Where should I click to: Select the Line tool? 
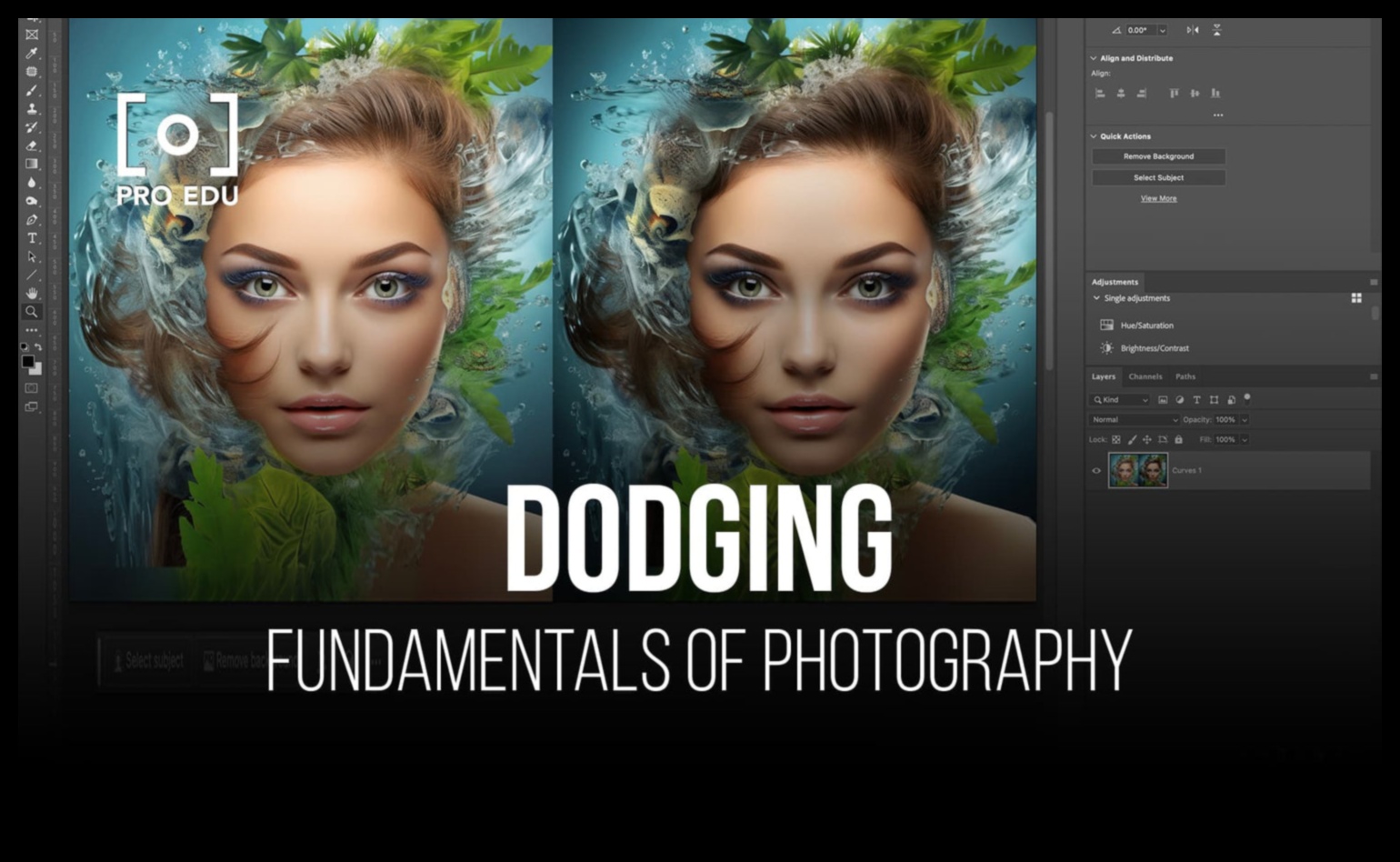tap(32, 275)
